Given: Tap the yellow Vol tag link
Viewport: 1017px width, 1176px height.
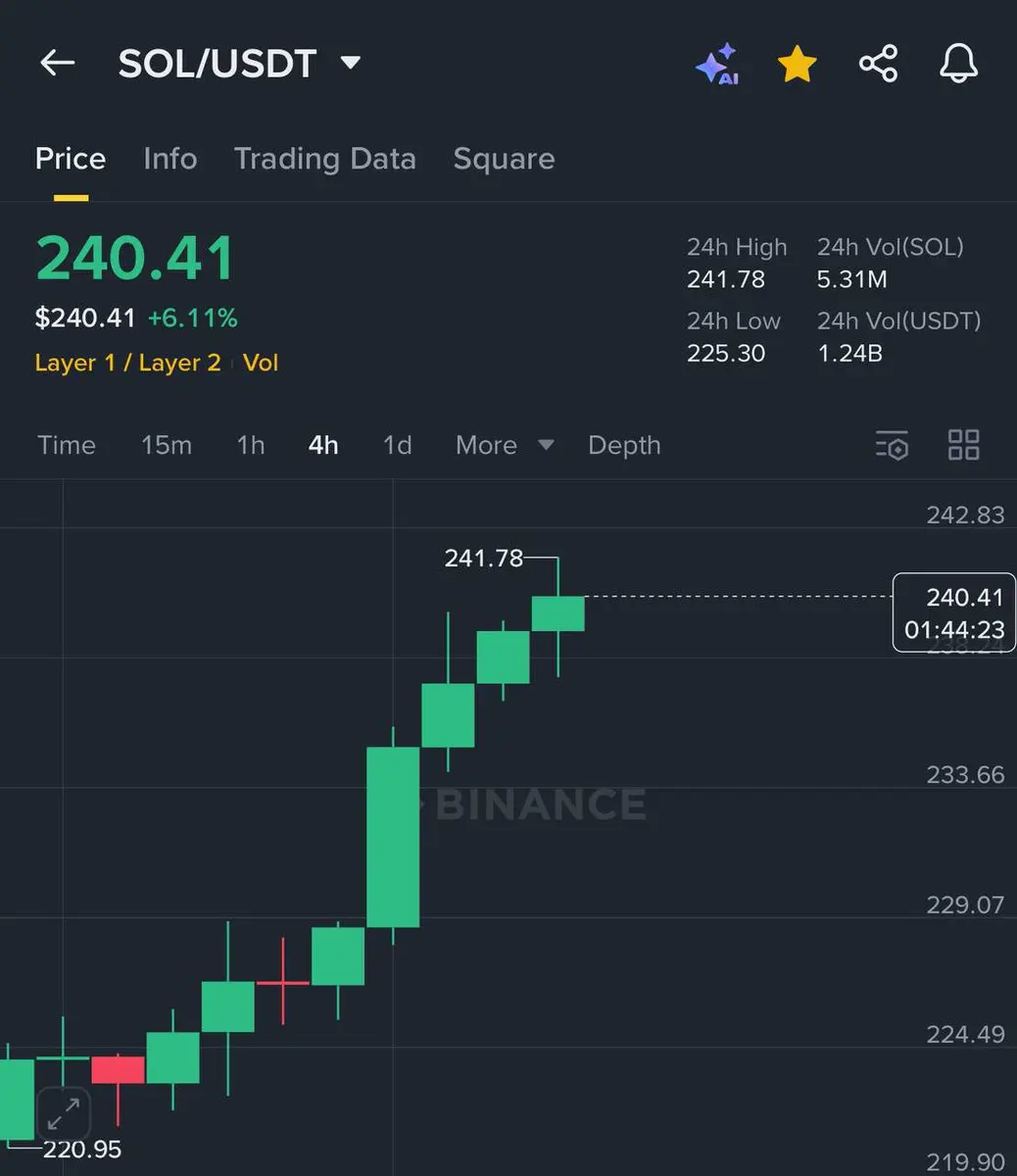Looking at the screenshot, I should point(261,363).
